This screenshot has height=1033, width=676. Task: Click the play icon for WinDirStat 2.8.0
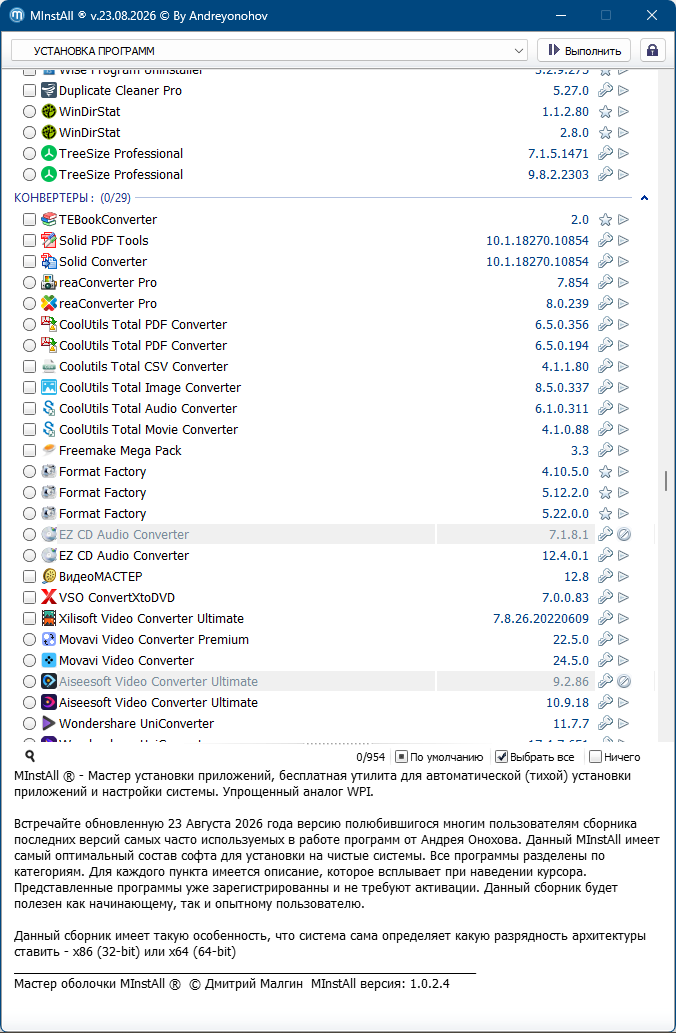click(x=623, y=132)
